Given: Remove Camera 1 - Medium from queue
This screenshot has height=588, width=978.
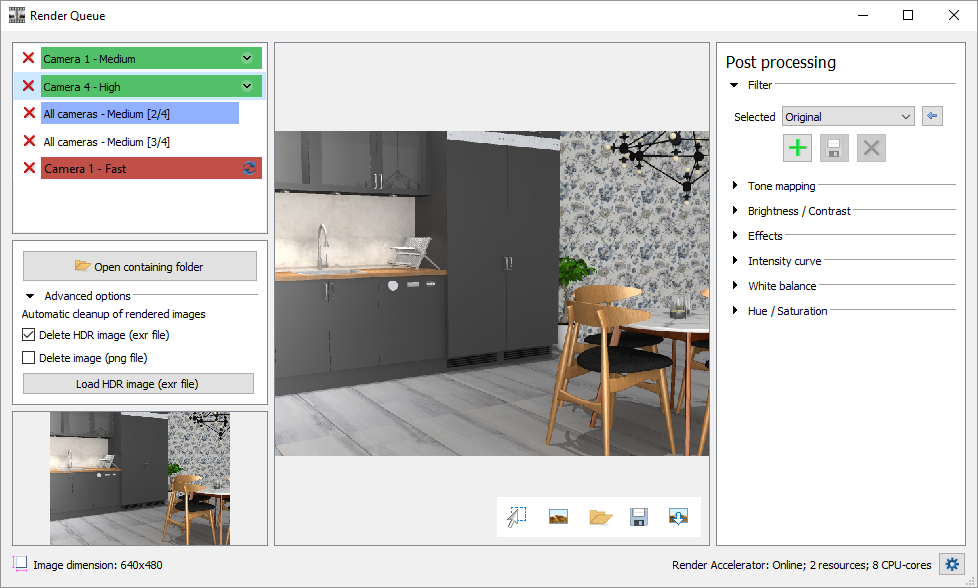Looking at the screenshot, I should [x=28, y=59].
